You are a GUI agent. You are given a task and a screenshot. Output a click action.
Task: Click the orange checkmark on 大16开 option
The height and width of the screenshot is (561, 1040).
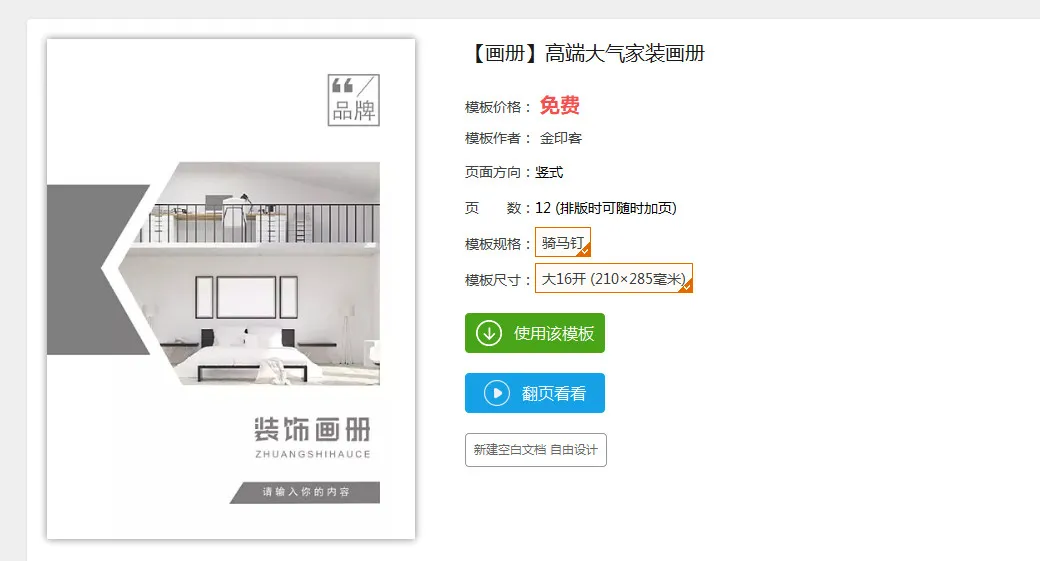687,286
